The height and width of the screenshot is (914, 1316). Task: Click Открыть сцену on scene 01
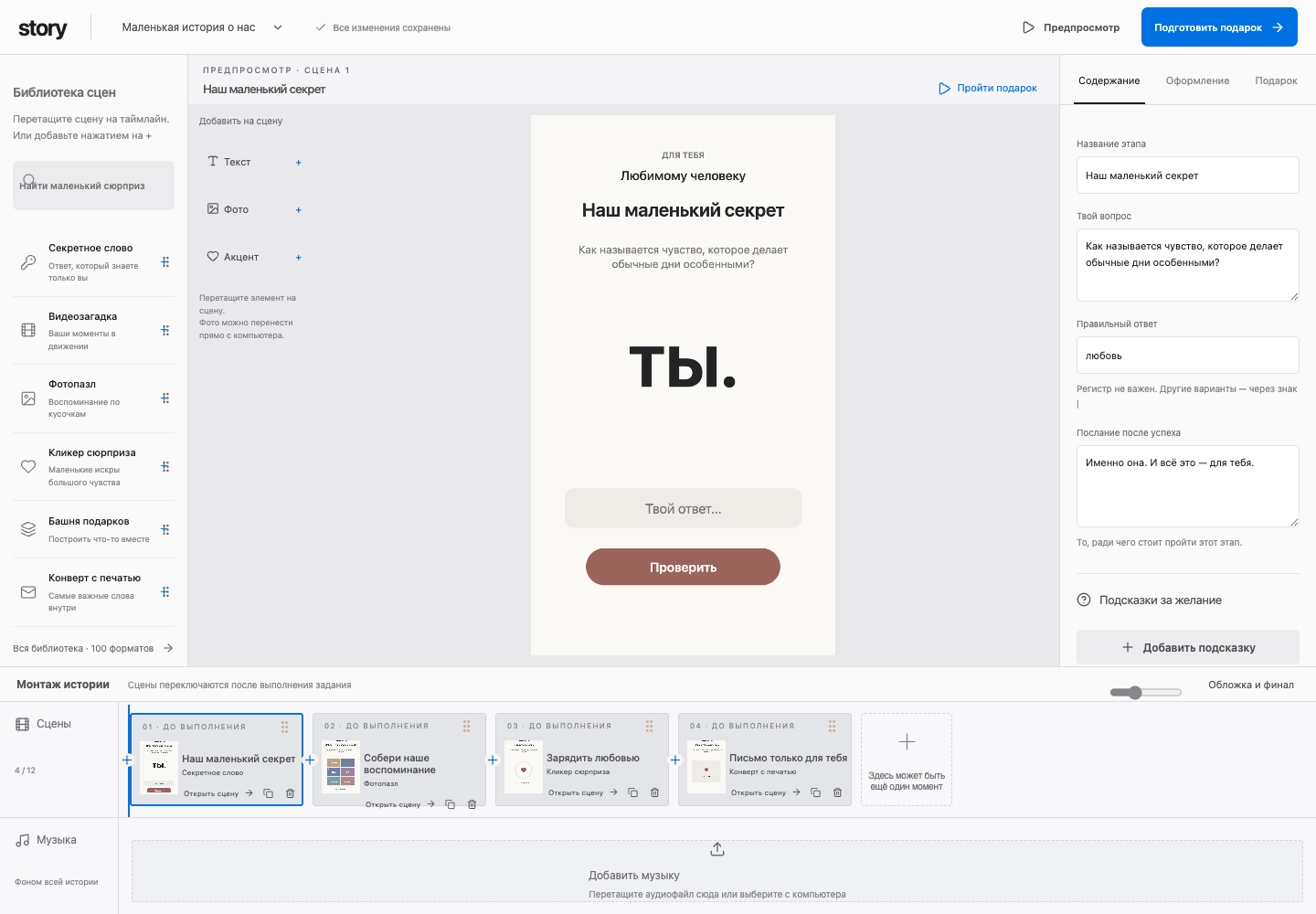pyautogui.click(x=218, y=793)
